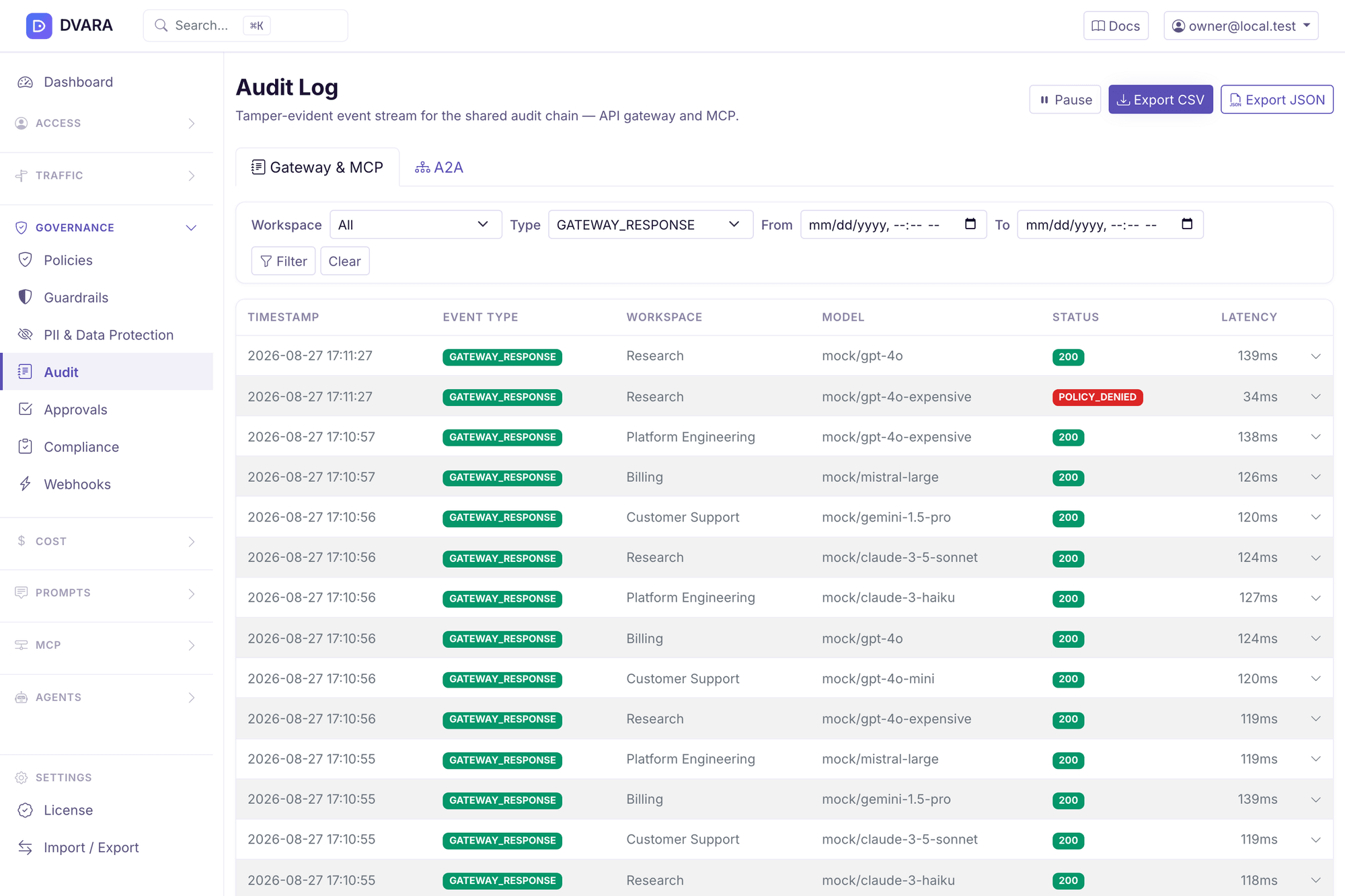Click the Access section user icon
The height and width of the screenshot is (896, 1345).
pyautogui.click(x=22, y=123)
